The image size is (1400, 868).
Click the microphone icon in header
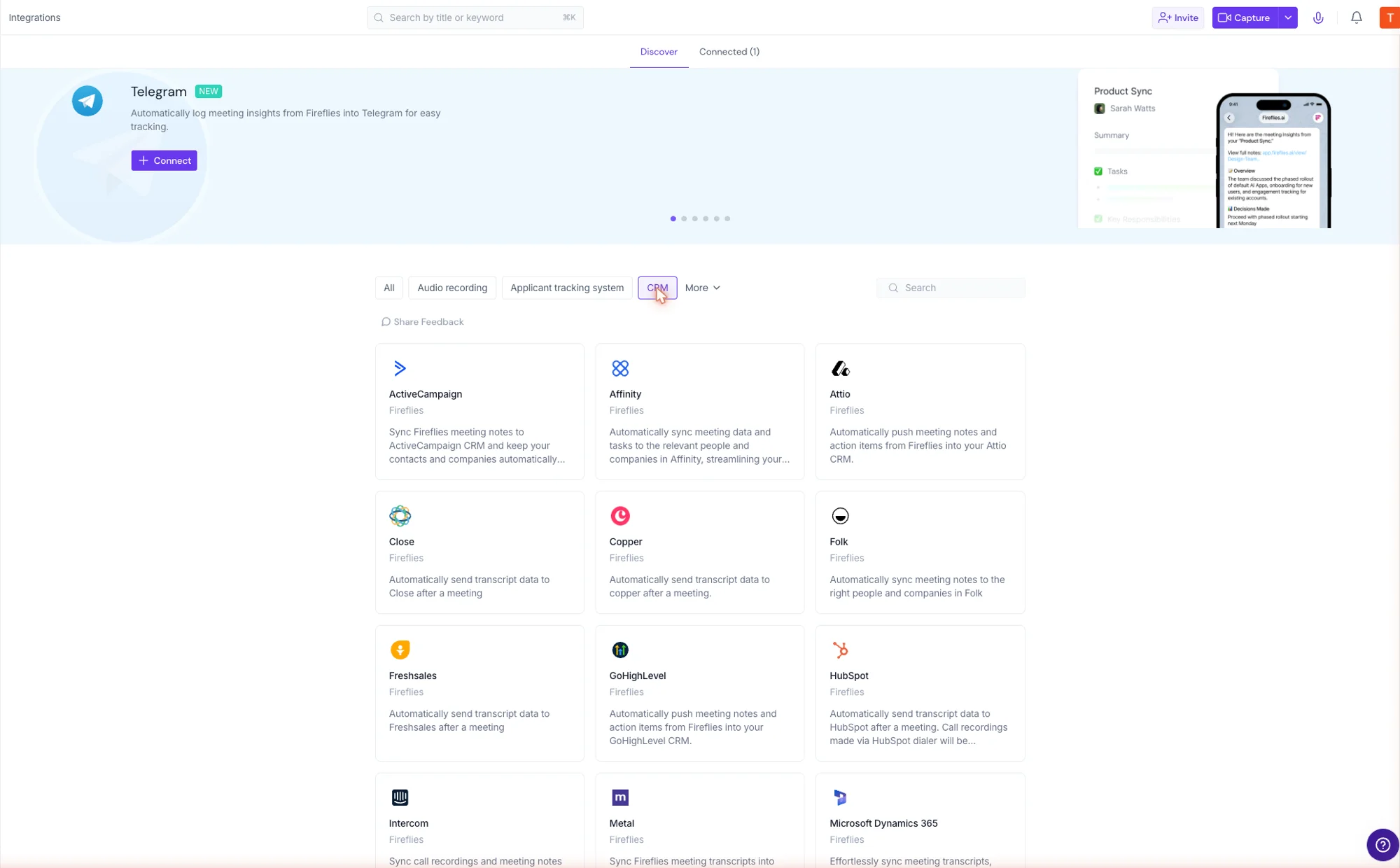(x=1318, y=17)
